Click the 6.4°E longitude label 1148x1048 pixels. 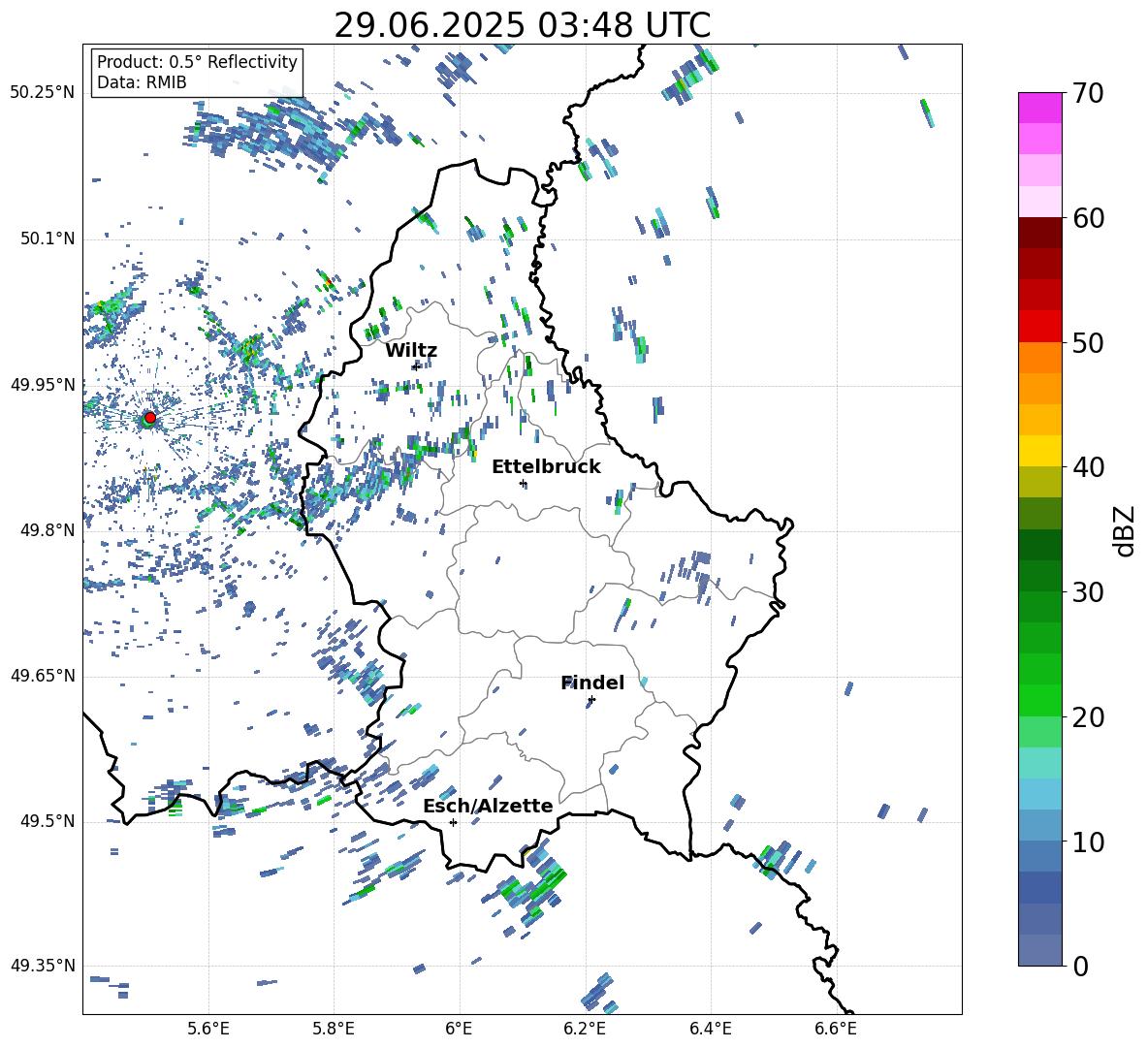tap(710, 1029)
